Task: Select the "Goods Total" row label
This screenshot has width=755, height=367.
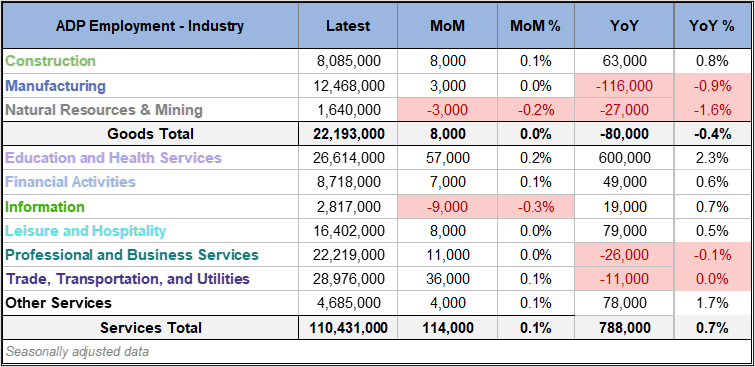Action: click(x=150, y=134)
